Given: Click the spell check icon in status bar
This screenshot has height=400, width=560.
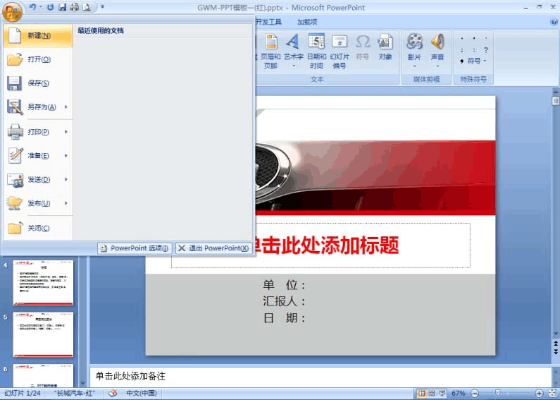Looking at the screenshot, I should click(x=113, y=393).
